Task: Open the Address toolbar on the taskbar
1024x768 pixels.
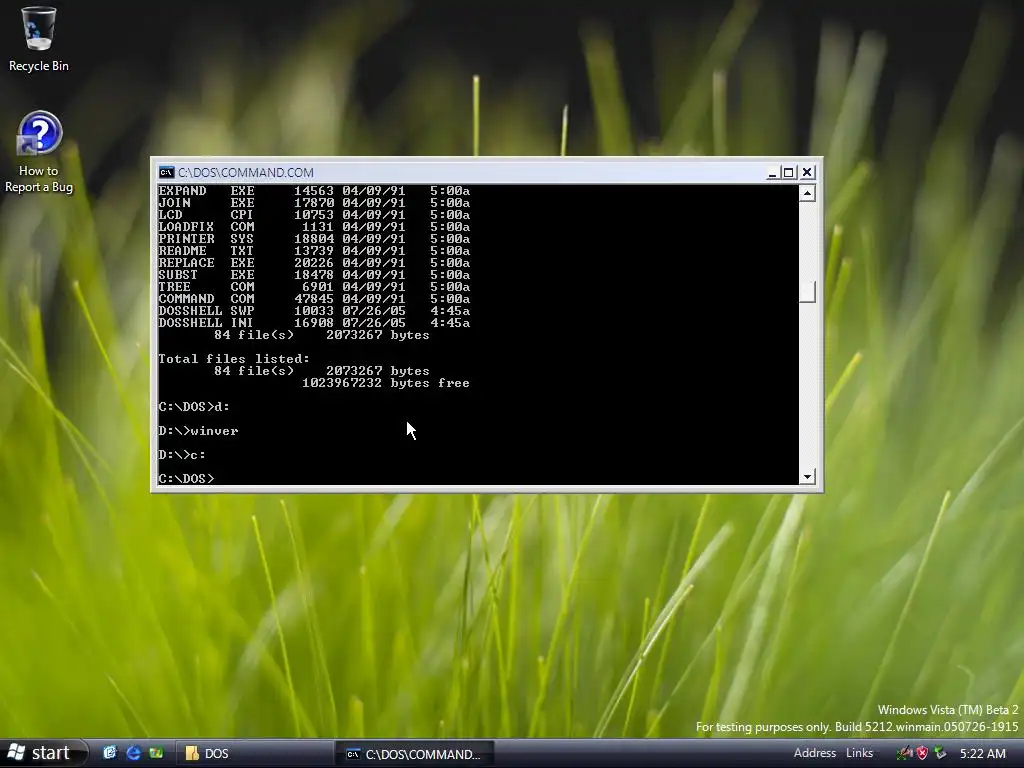Action: [814, 753]
